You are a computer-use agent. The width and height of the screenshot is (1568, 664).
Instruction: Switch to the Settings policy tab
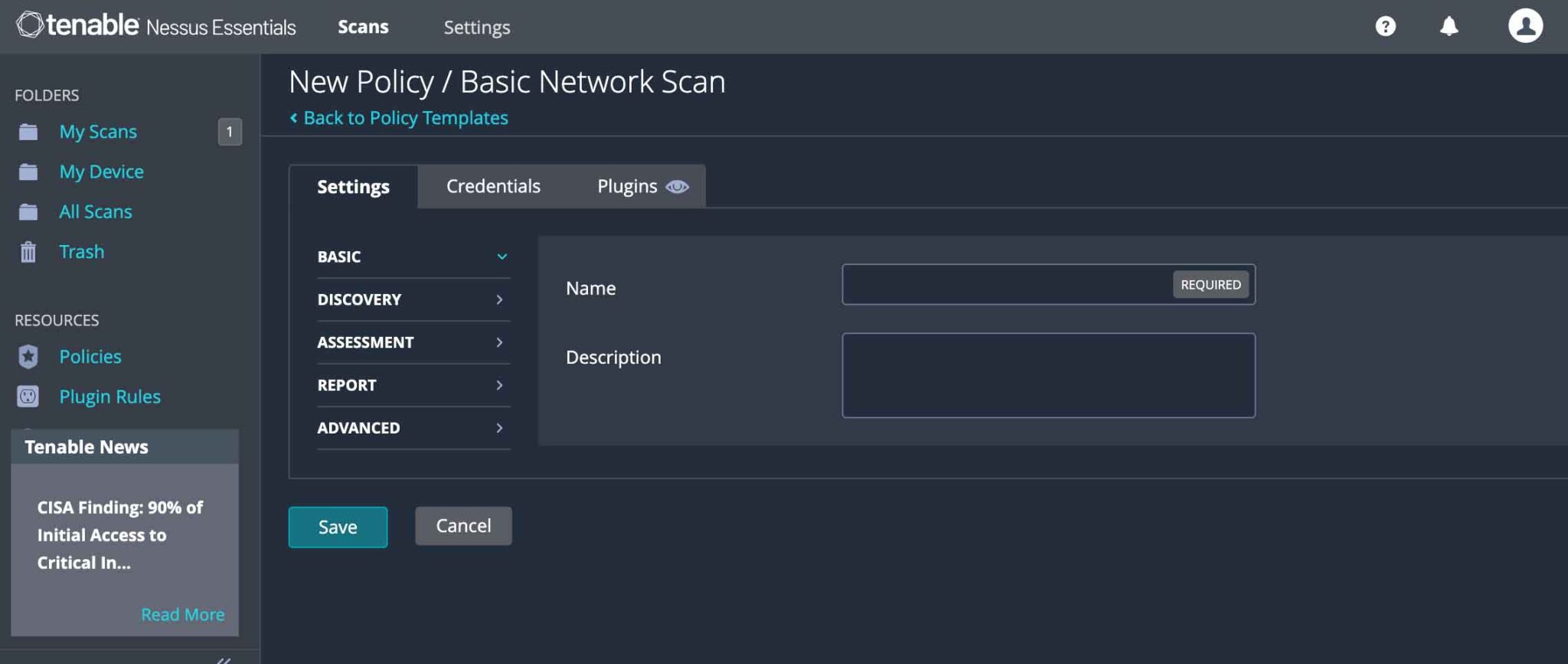353,187
